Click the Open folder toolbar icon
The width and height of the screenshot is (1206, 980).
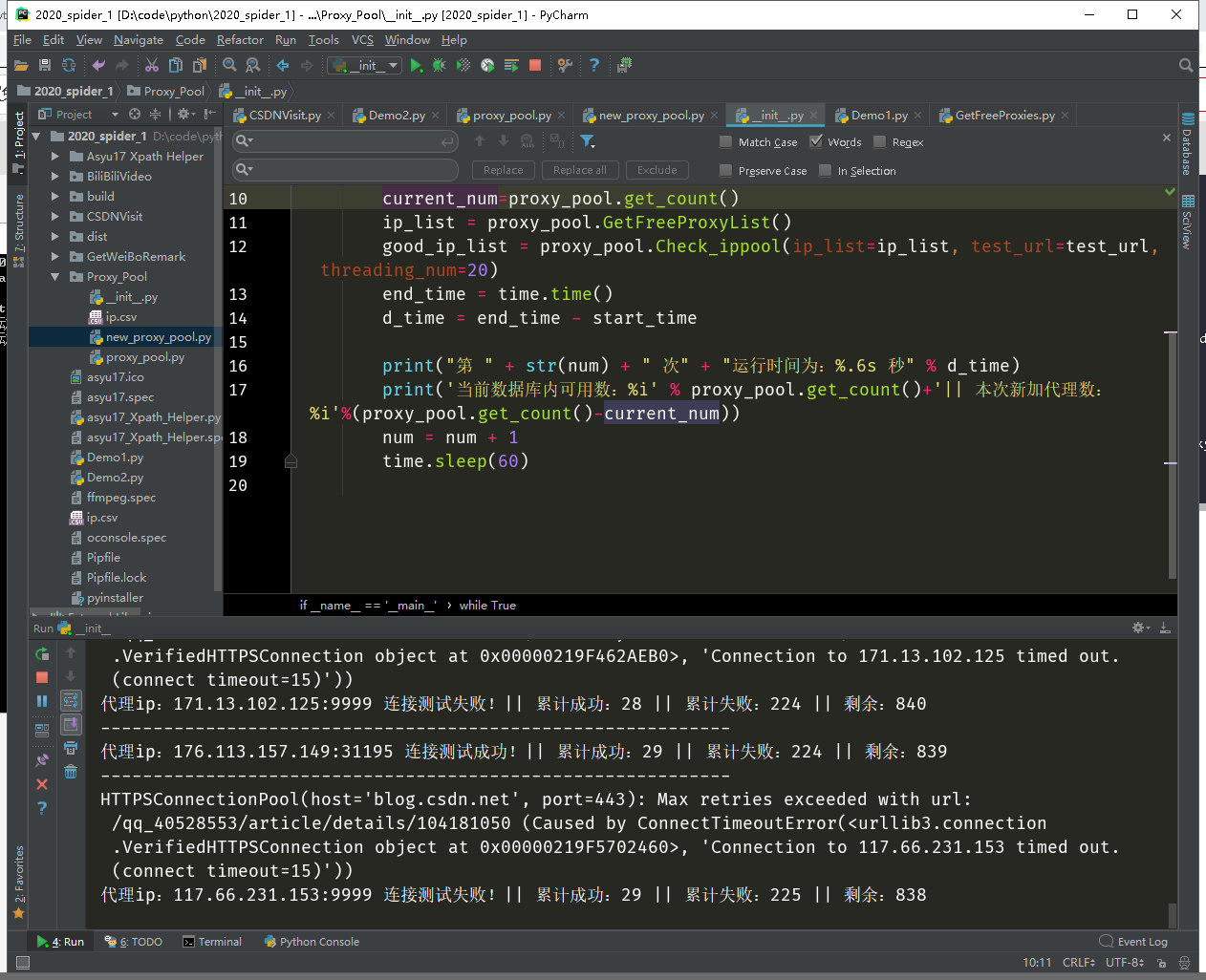pyautogui.click(x=21, y=66)
